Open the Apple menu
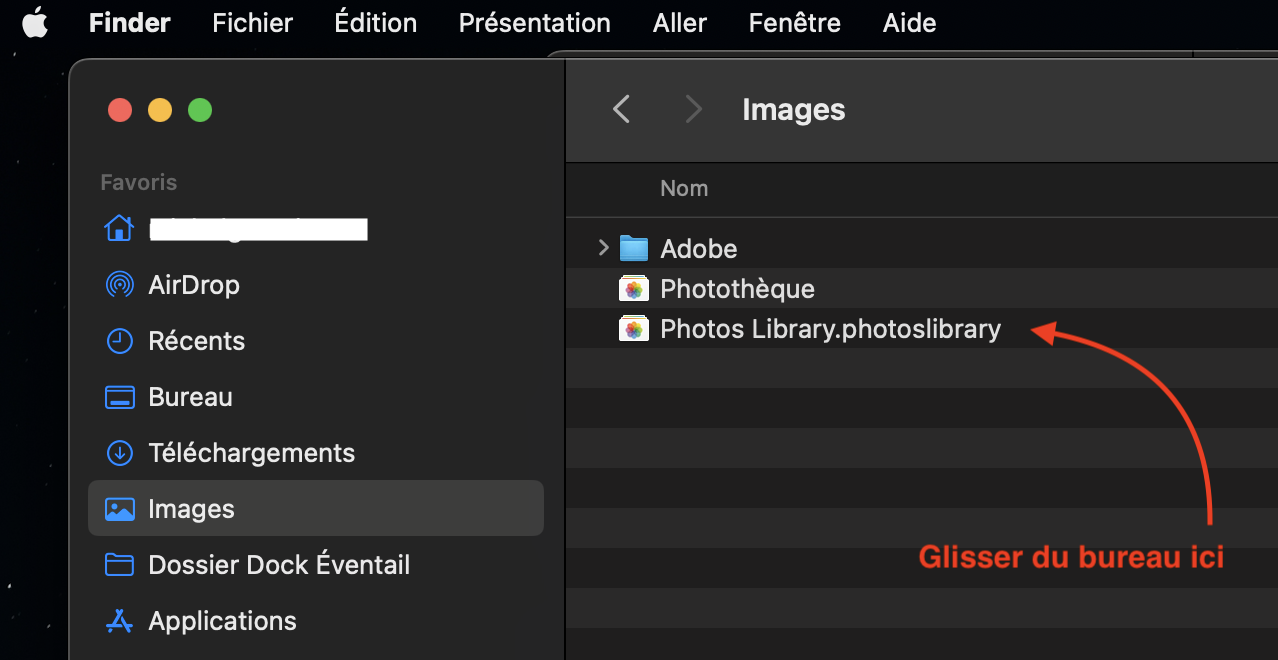 [35, 23]
